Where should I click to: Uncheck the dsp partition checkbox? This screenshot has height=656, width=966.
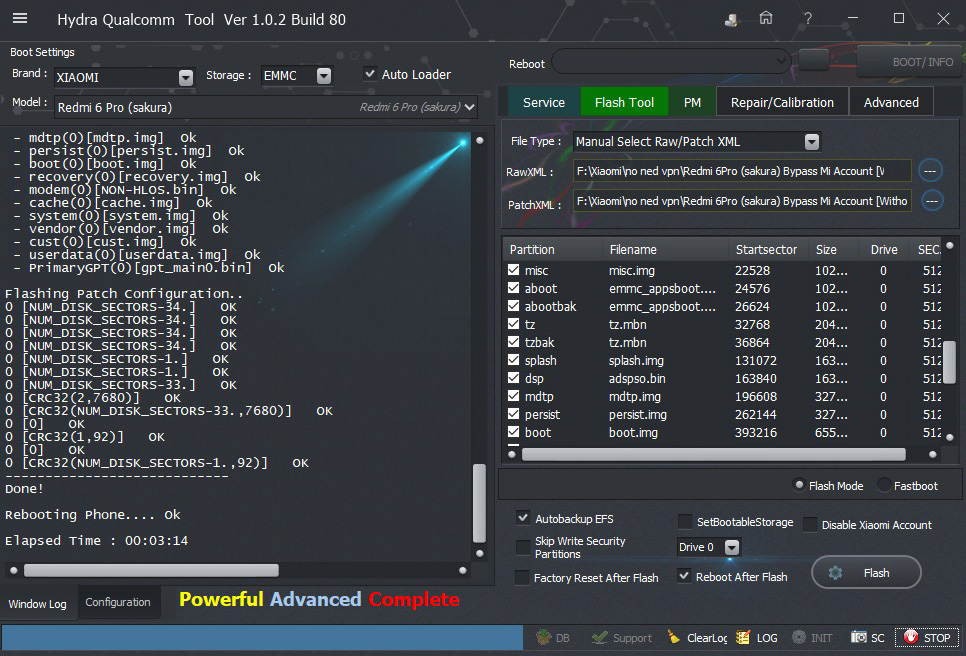coord(513,378)
